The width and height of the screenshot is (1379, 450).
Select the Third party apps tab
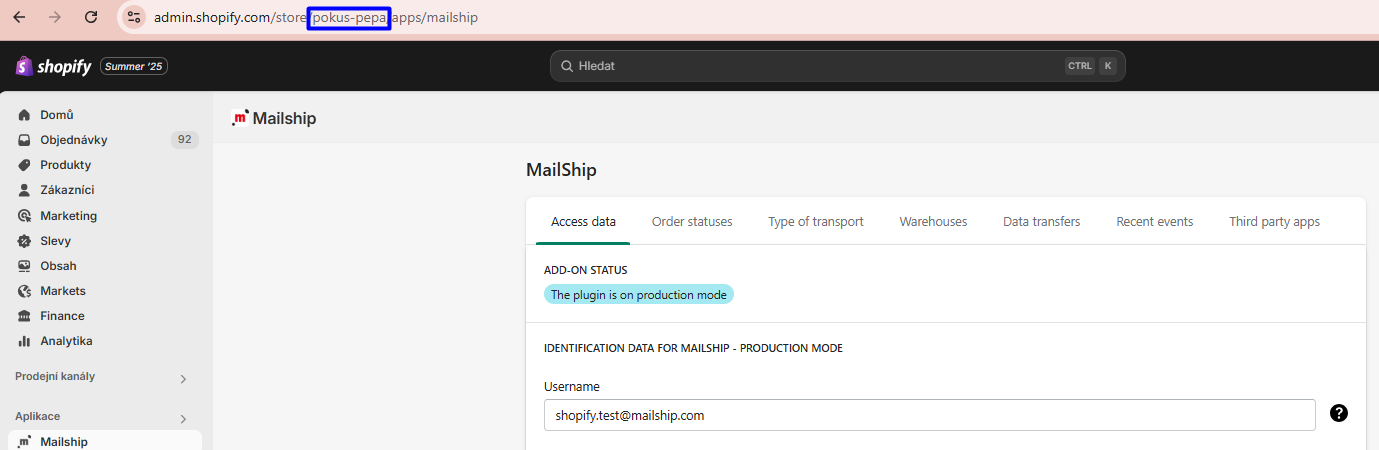pyautogui.click(x=1274, y=222)
